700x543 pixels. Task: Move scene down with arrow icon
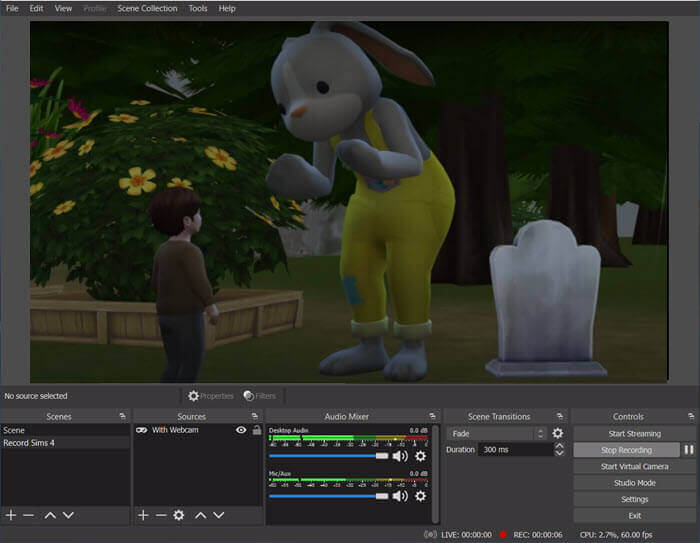click(x=68, y=515)
